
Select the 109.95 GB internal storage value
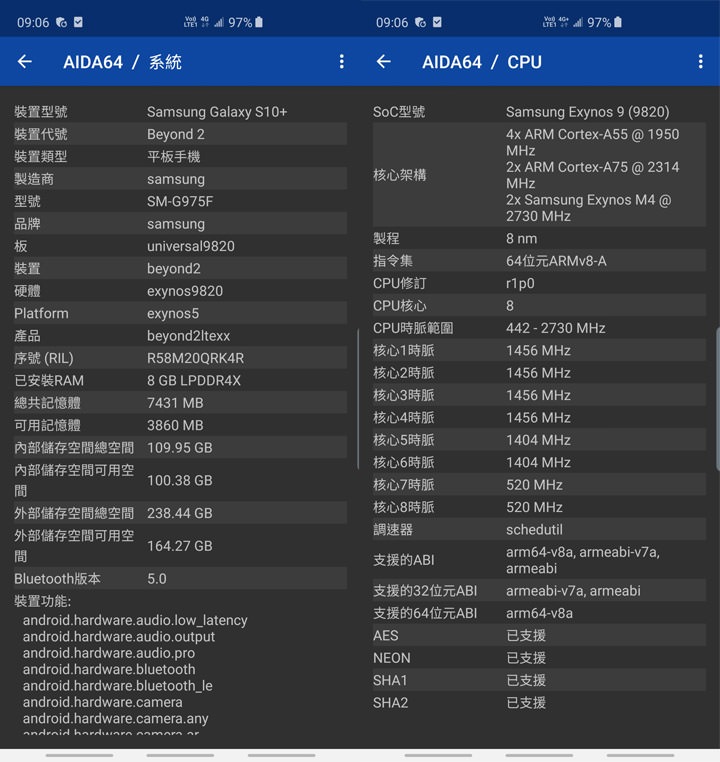click(180, 448)
